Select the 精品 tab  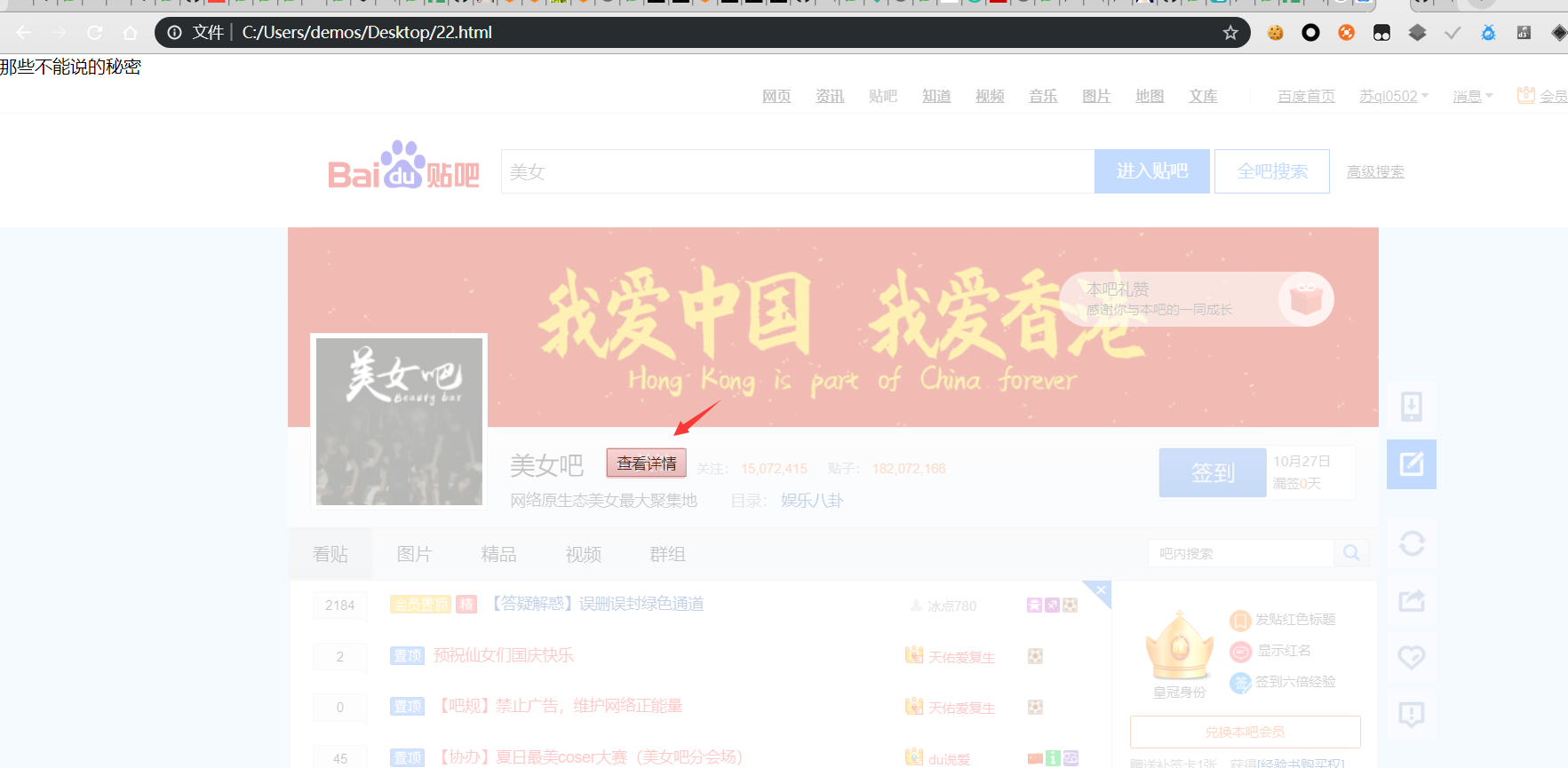tap(498, 554)
